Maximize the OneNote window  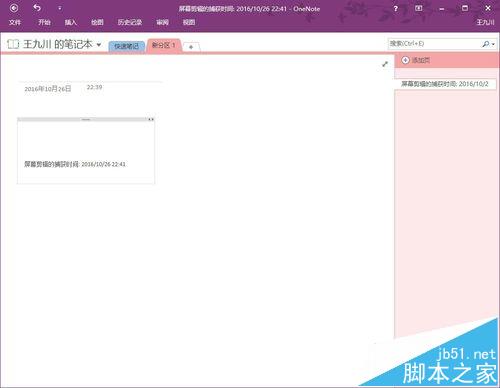coord(465,8)
